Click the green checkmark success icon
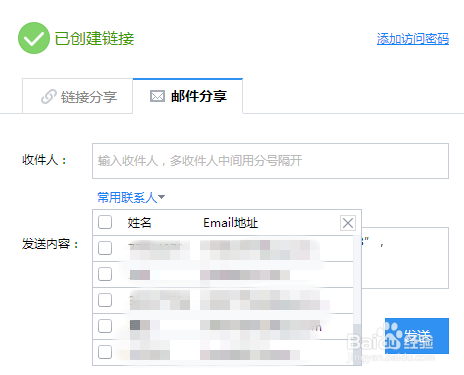 click(x=34, y=38)
